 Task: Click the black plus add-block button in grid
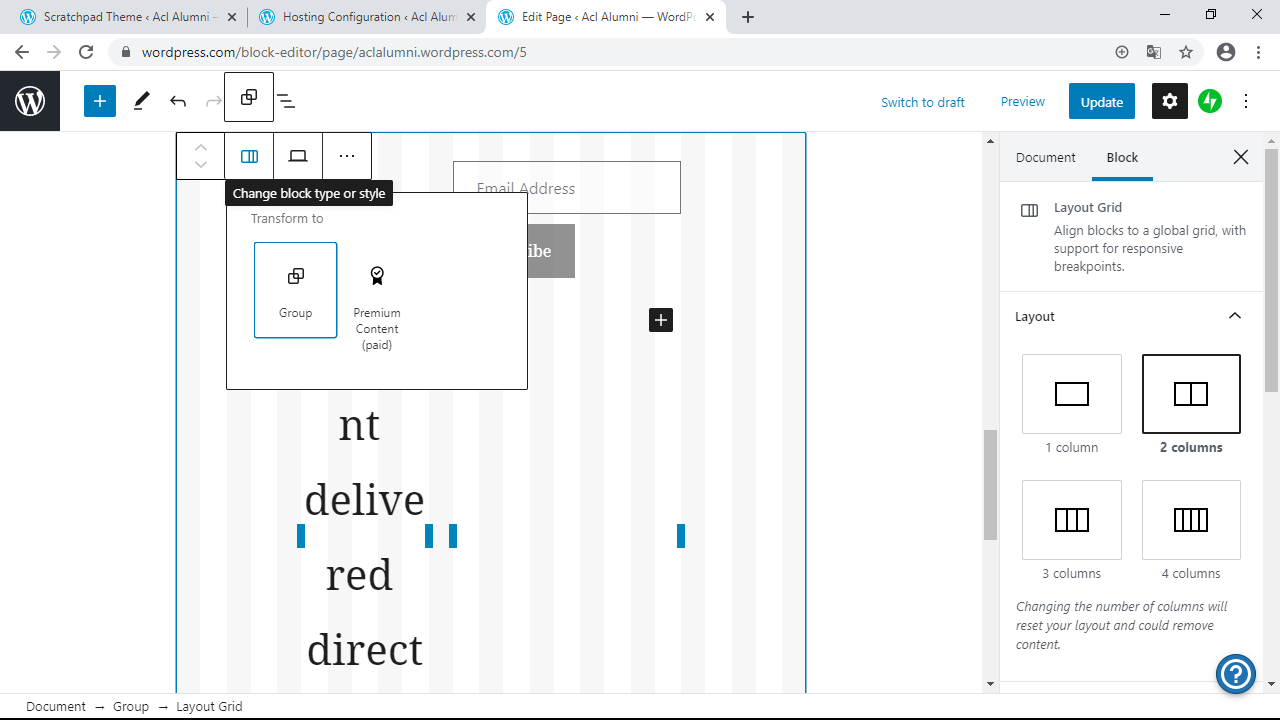661,320
